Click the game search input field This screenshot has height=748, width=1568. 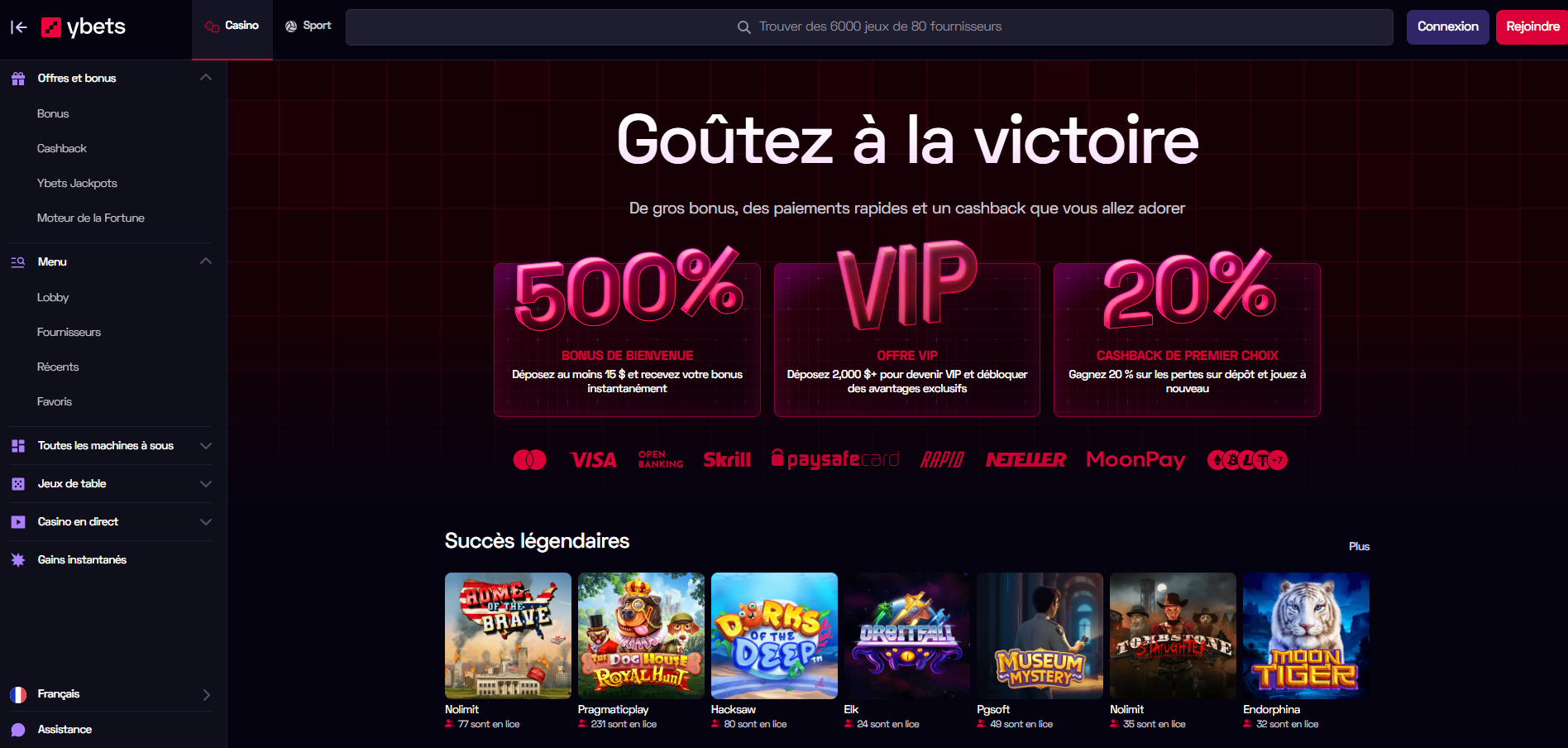[x=869, y=27]
